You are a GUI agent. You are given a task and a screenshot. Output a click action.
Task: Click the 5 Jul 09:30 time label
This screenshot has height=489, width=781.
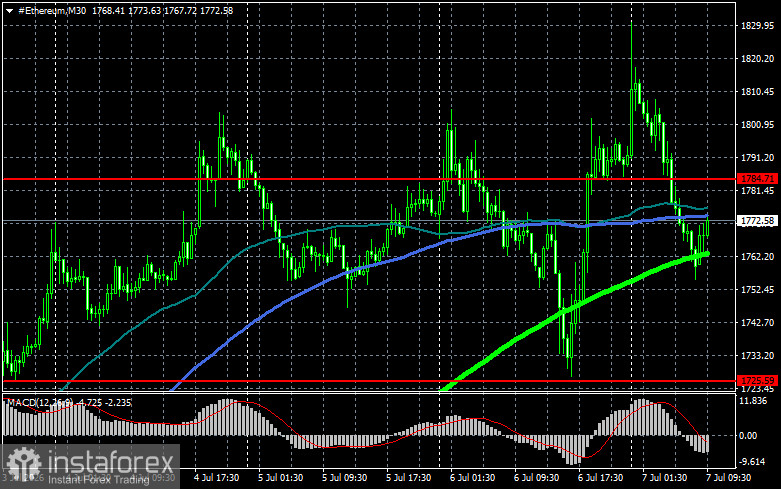(345, 478)
